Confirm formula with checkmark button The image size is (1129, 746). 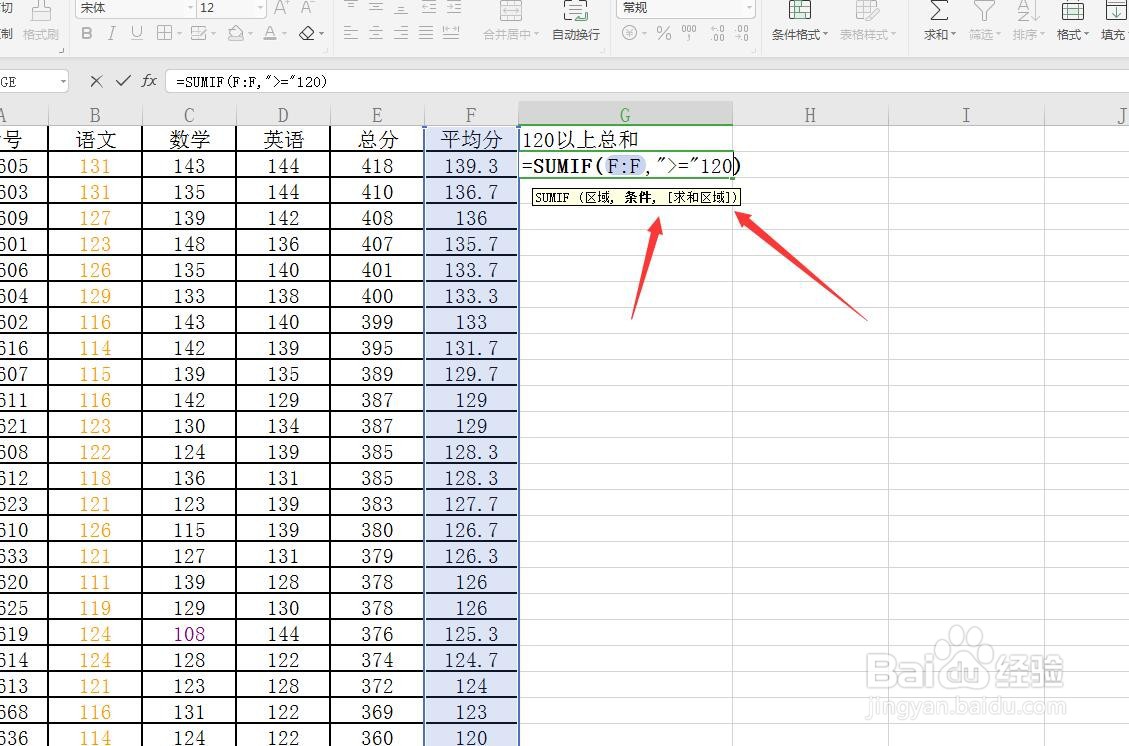tap(123, 81)
